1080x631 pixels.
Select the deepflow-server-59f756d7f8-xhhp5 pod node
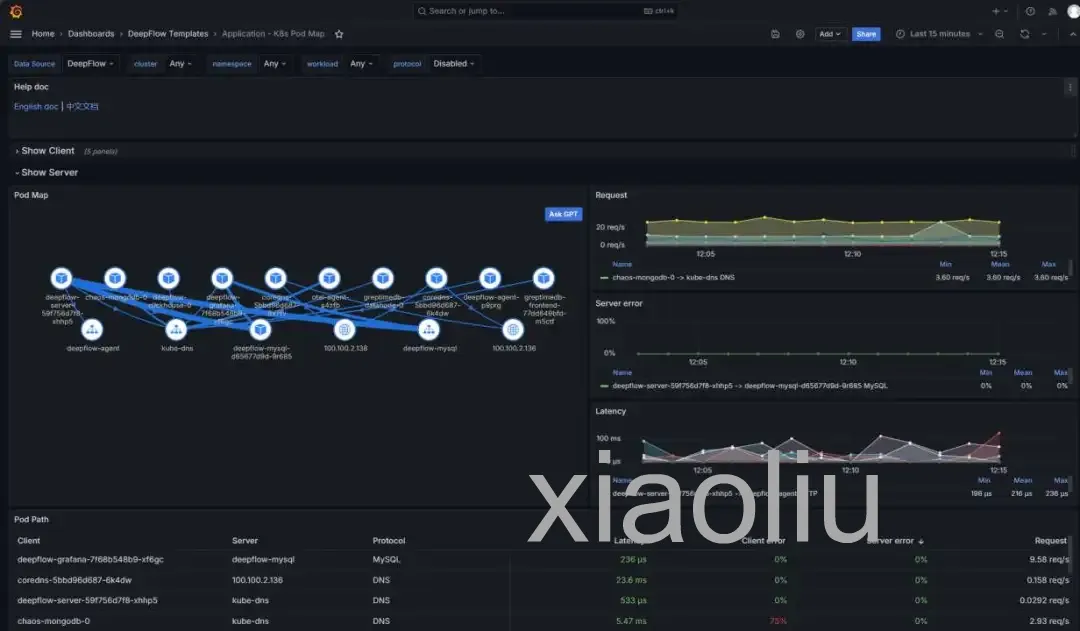pyautogui.click(x=61, y=278)
